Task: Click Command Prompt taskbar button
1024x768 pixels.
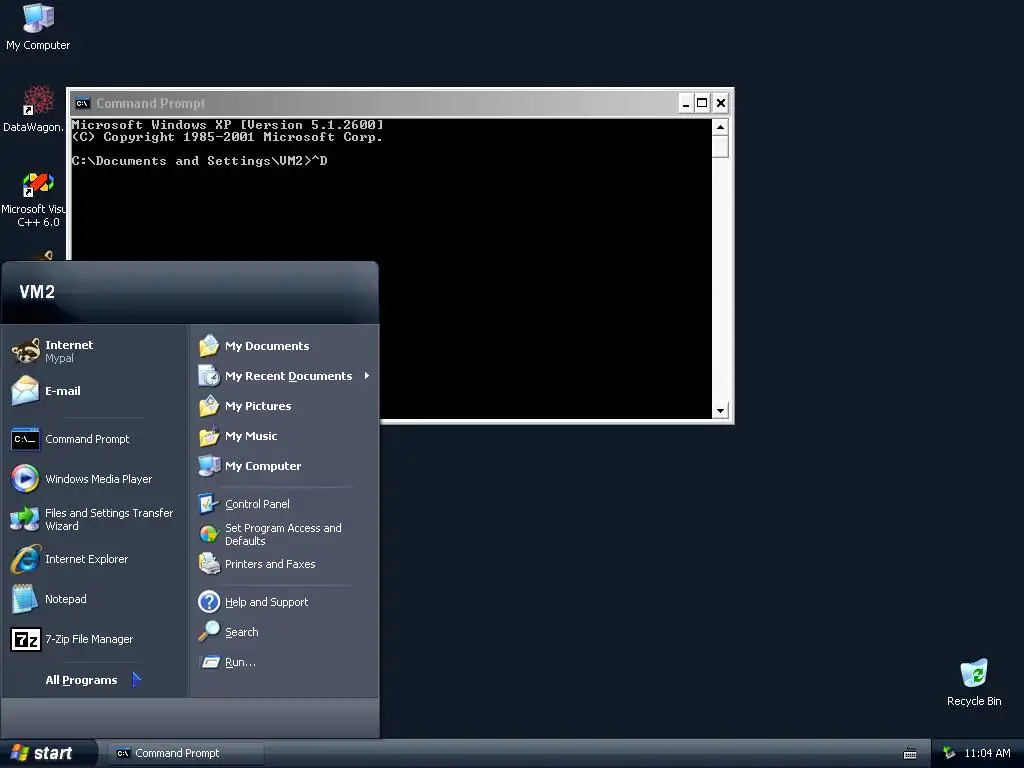Action: (186, 753)
